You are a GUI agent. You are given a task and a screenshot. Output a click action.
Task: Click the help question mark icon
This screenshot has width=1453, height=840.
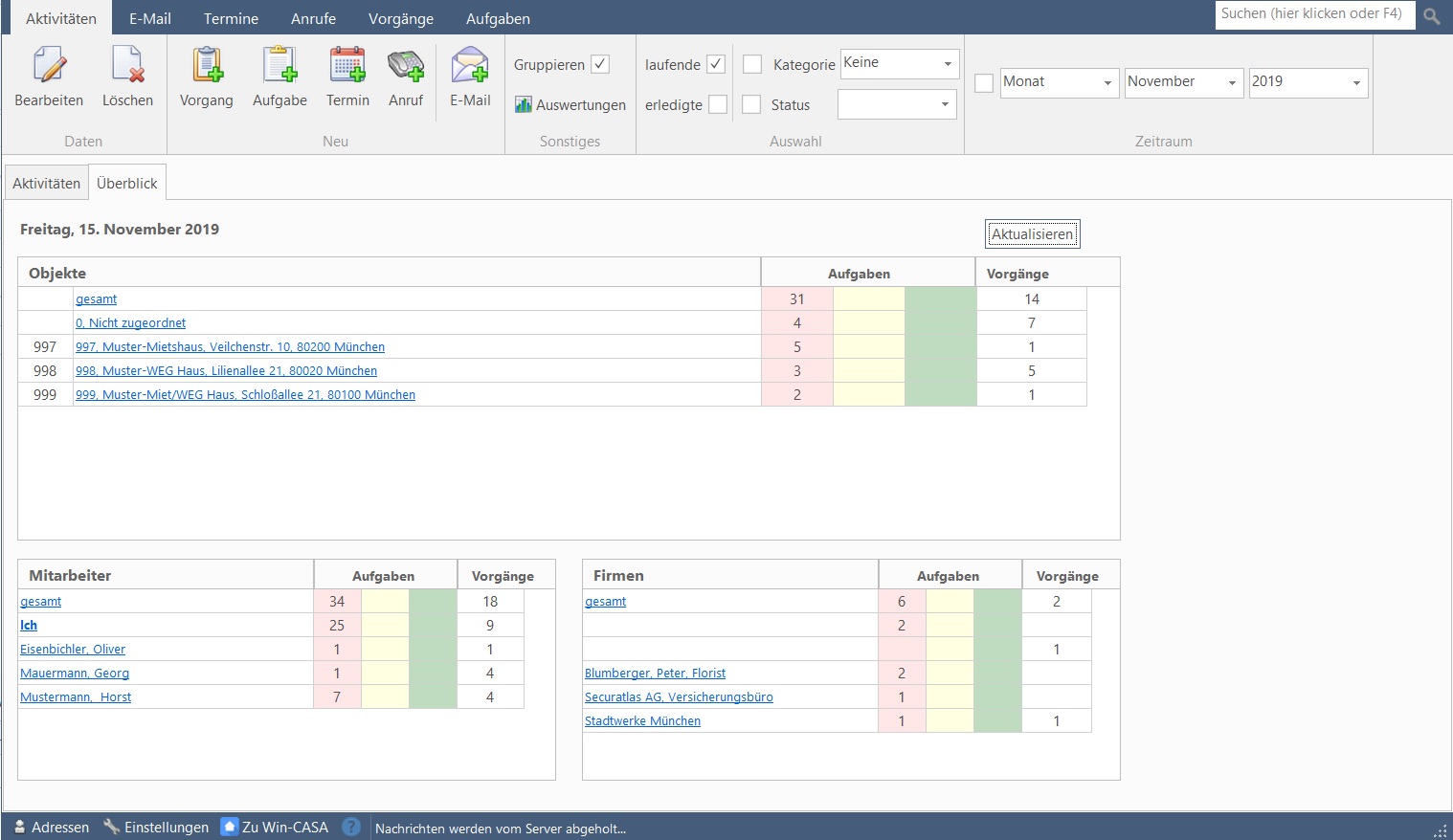(351, 828)
